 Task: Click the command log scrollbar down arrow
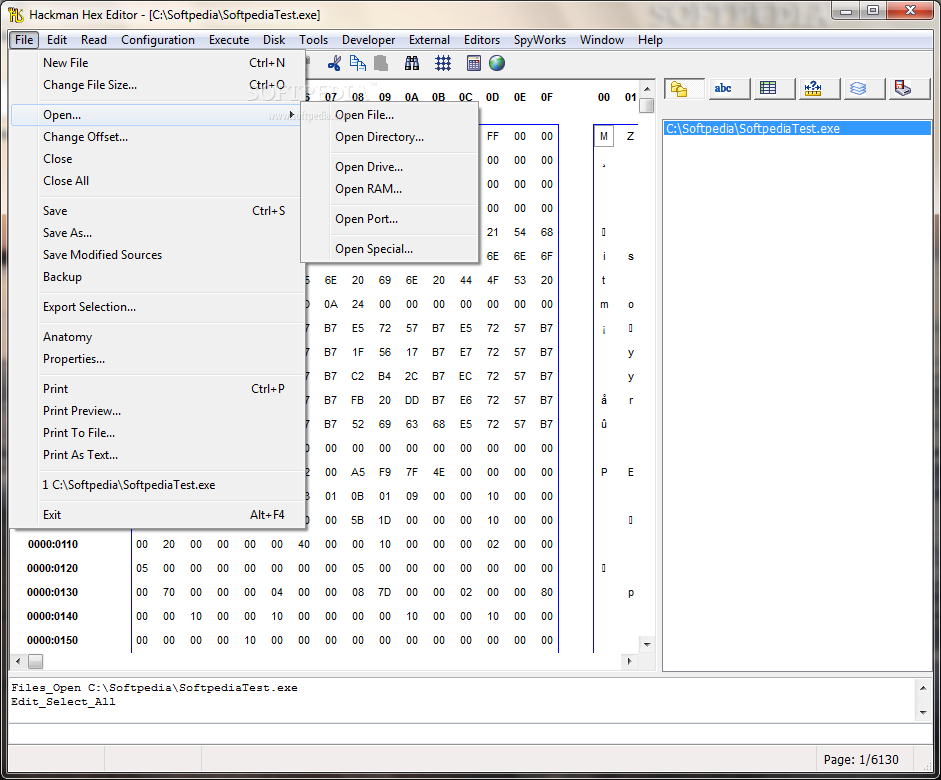pyautogui.click(x=923, y=713)
